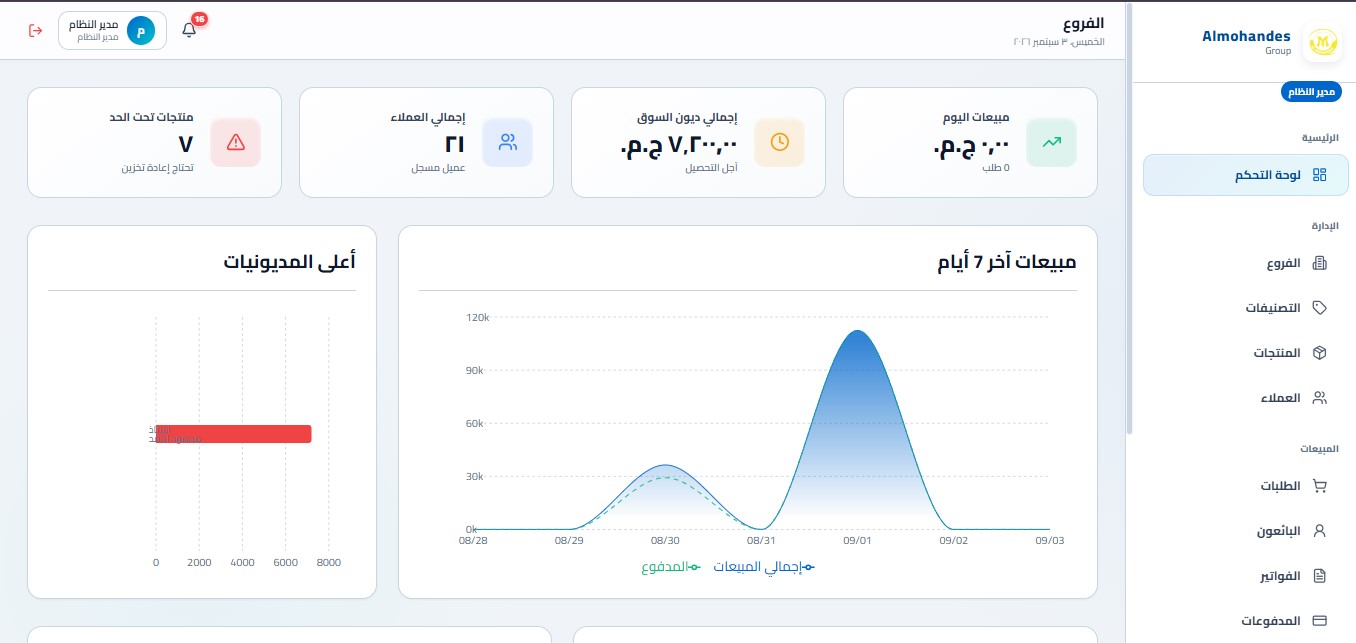Image resolution: width=1356 pixels, height=643 pixels.
Task: Click the ٠٫٠٠ ج.م. today's sales value
Action: (x=971, y=144)
